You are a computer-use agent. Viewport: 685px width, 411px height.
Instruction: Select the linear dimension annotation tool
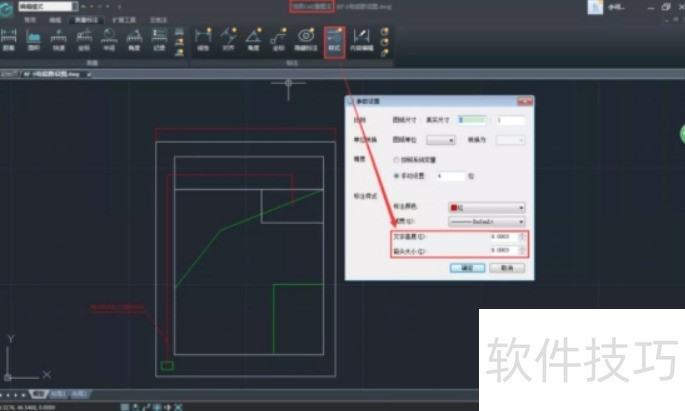click(203, 39)
